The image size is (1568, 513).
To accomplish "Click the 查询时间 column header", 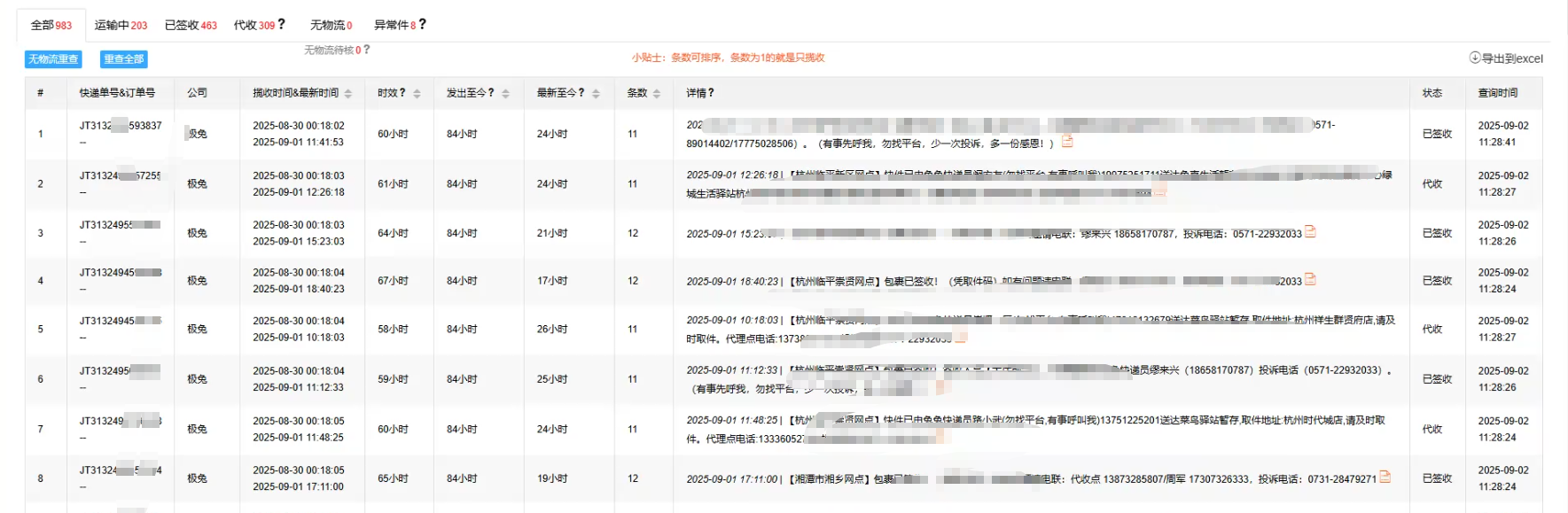I will 1497,93.
